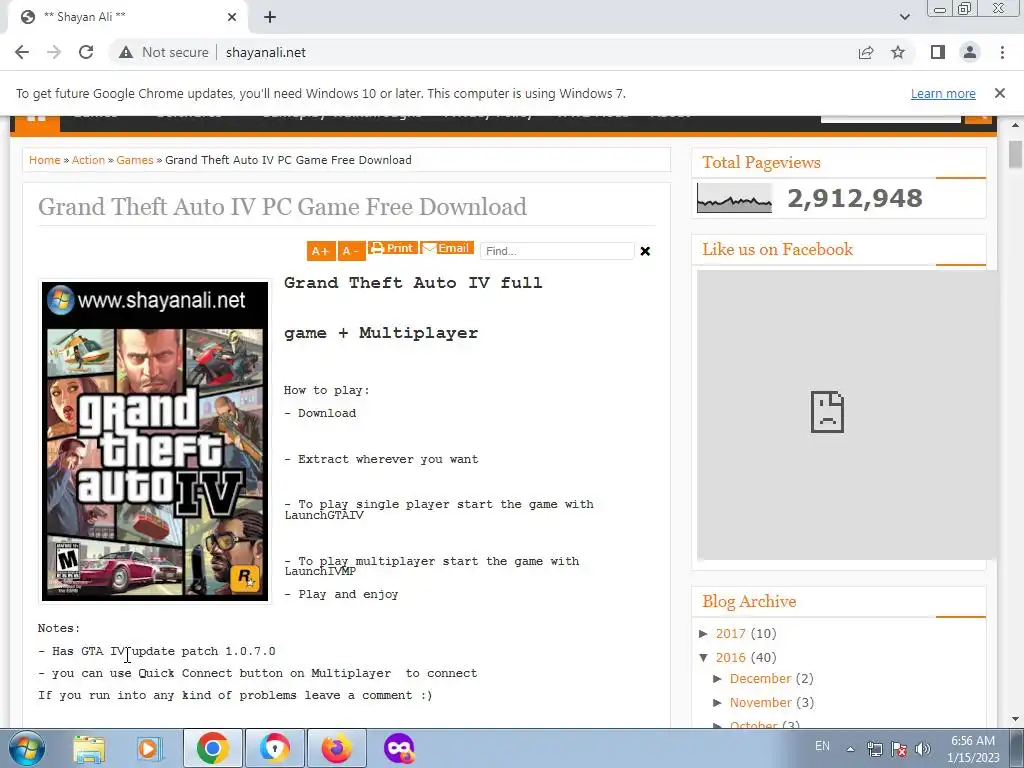
Task: Email the article with Email button
Action: pos(447,248)
